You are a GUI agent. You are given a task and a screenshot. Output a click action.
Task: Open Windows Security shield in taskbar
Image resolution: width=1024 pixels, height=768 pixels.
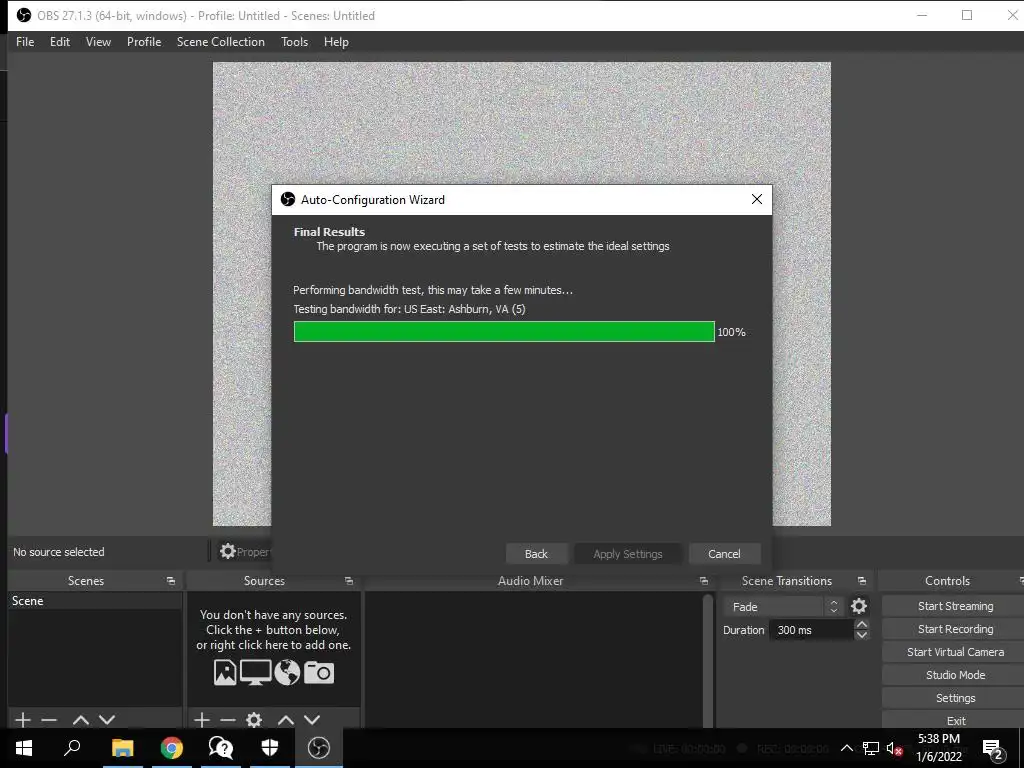[x=270, y=748]
